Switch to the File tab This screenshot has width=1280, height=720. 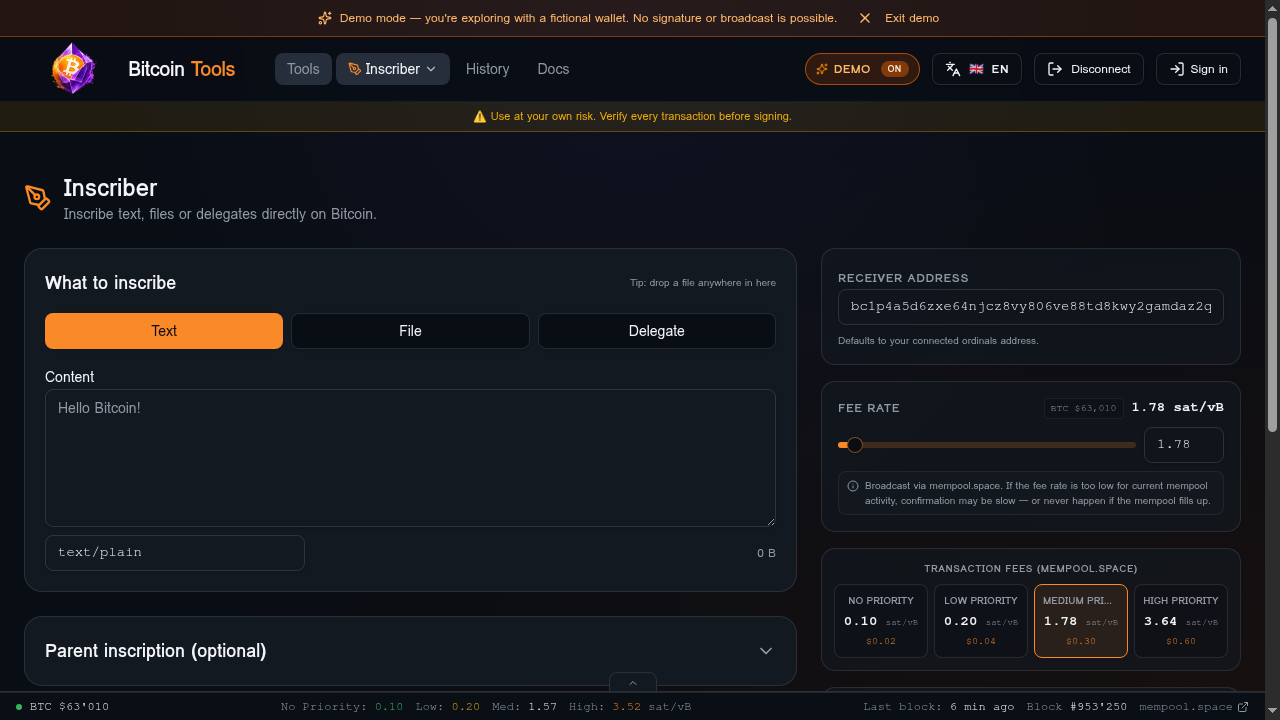coord(410,331)
